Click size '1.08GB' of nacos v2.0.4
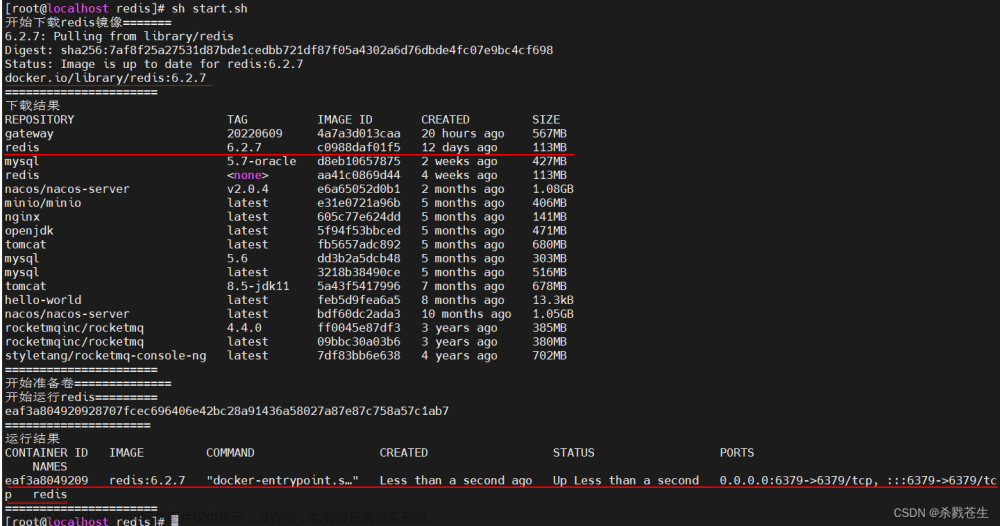This screenshot has width=1000, height=526. tap(553, 189)
